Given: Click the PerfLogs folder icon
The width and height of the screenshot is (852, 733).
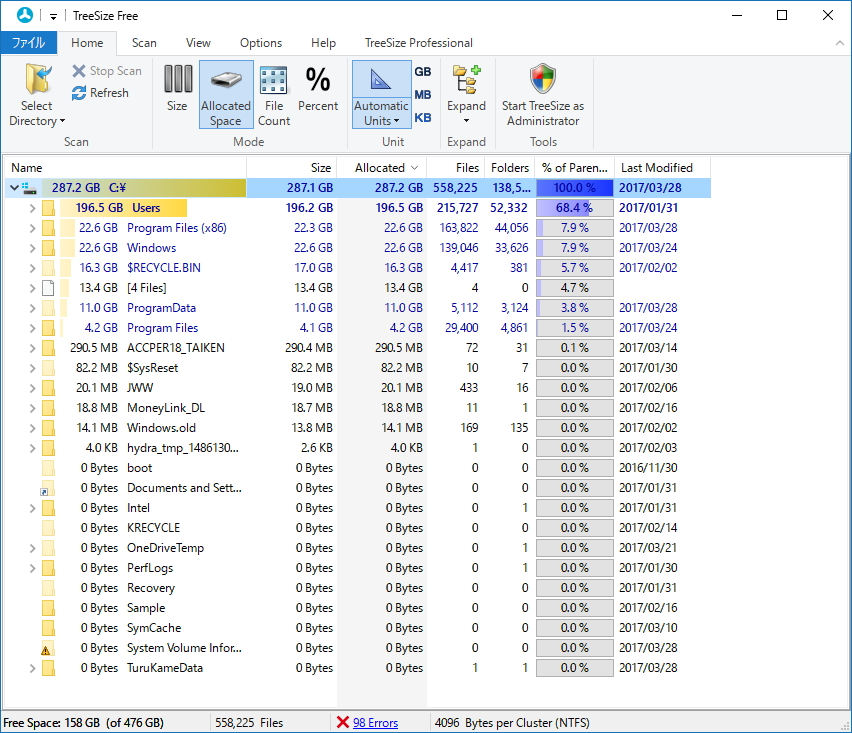Looking at the screenshot, I should tap(48, 568).
